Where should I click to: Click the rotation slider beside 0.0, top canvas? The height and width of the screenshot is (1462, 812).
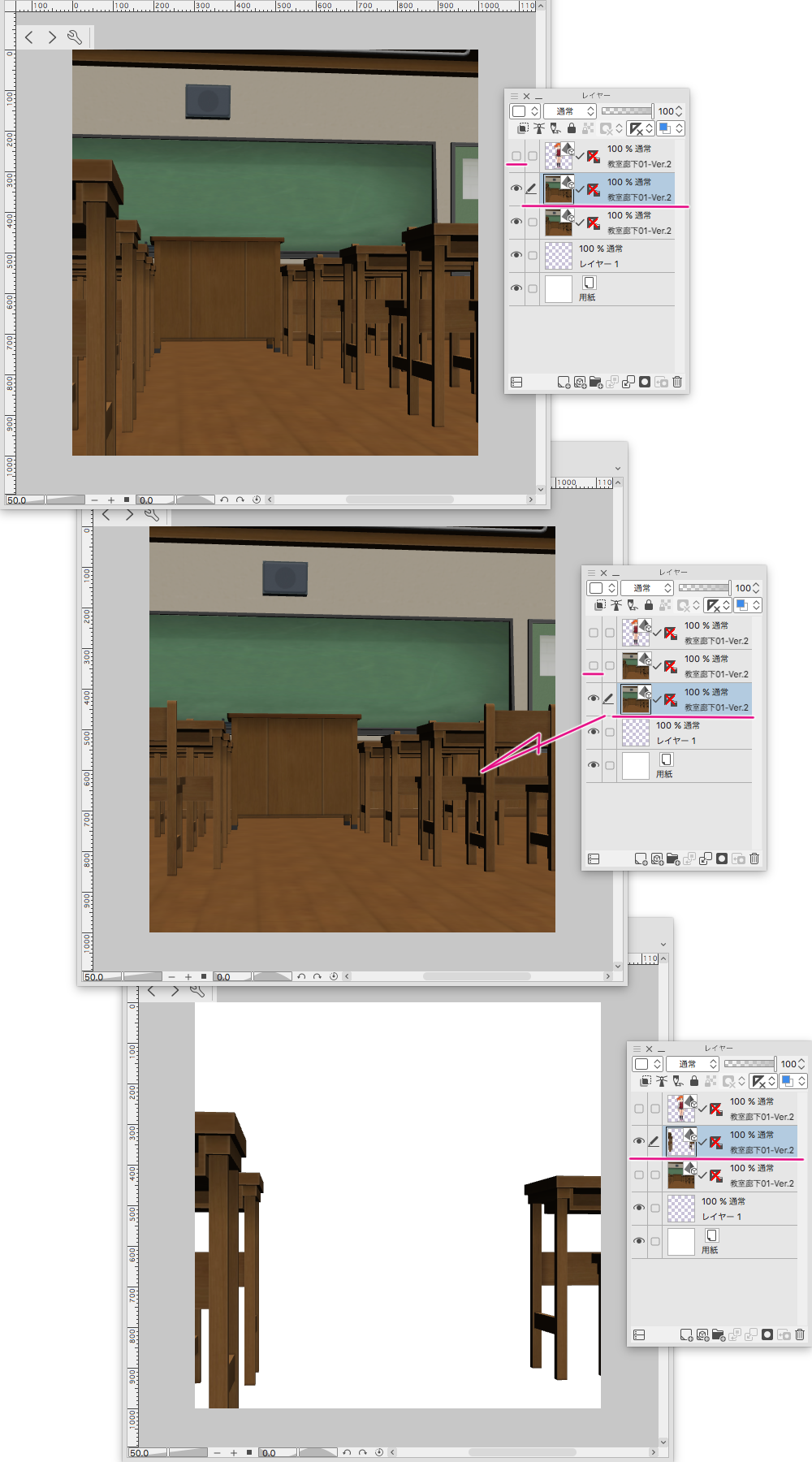pos(195,500)
